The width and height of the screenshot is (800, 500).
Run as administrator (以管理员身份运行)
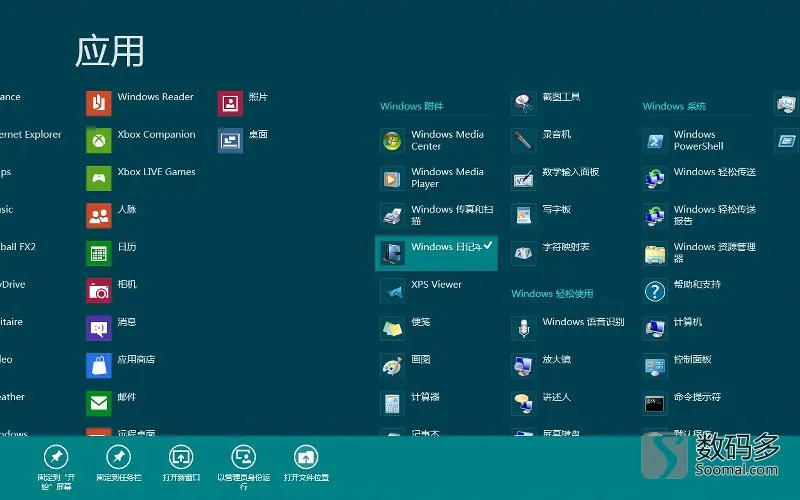point(243,467)
